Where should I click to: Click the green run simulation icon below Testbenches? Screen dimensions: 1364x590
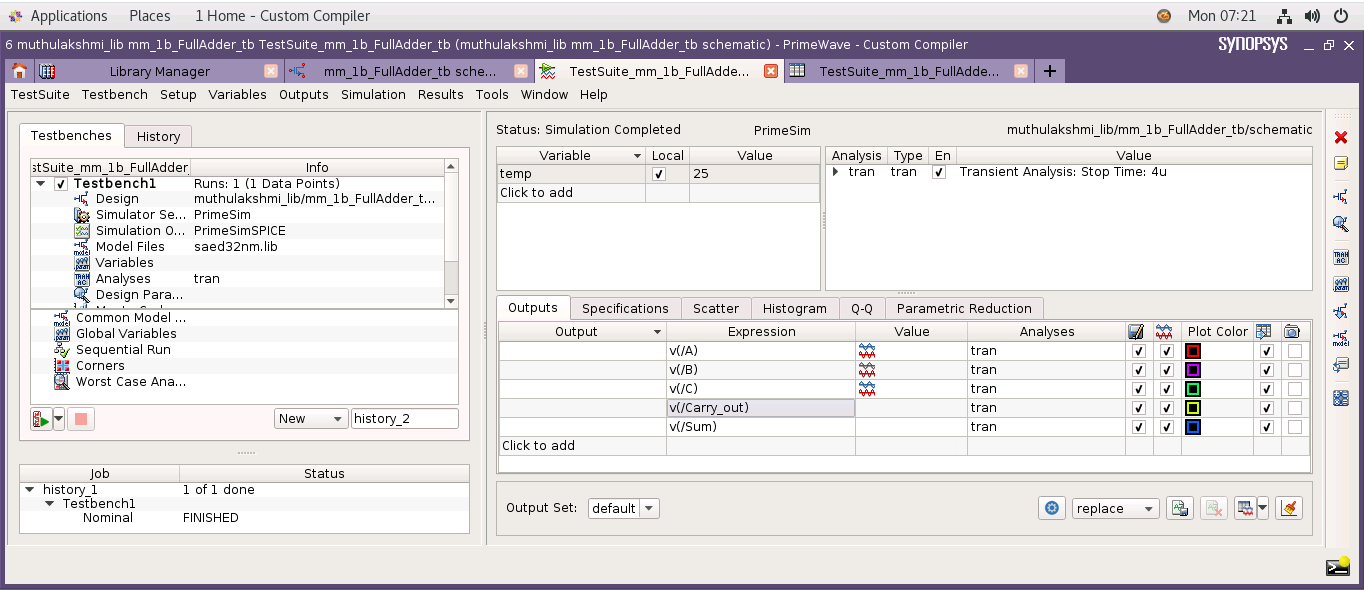tap(42, 419)
